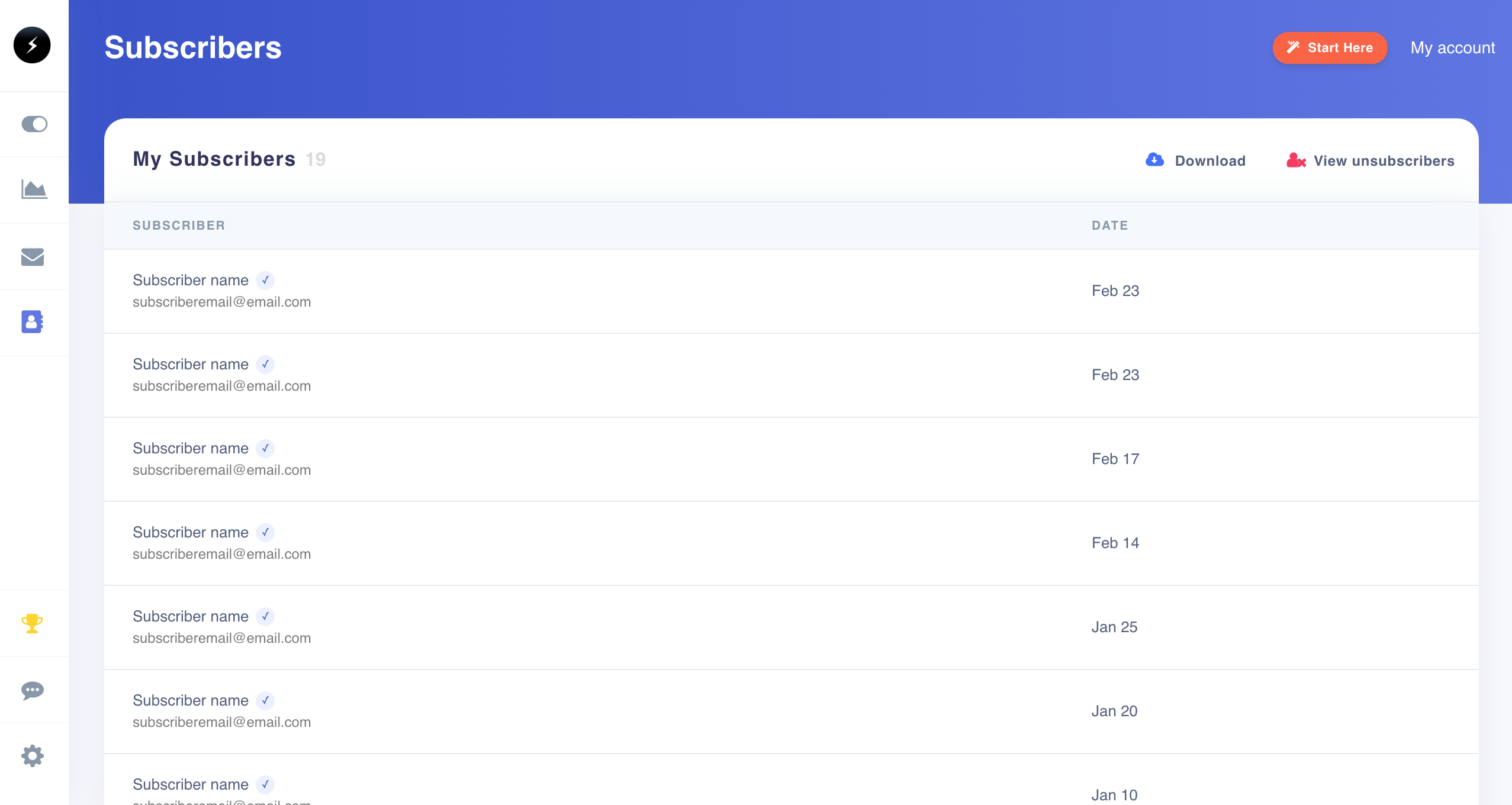Image resolution: width=1512 pixels, height=805 pixels.
Task: Click the Download link text
Action: (1210, 161)
